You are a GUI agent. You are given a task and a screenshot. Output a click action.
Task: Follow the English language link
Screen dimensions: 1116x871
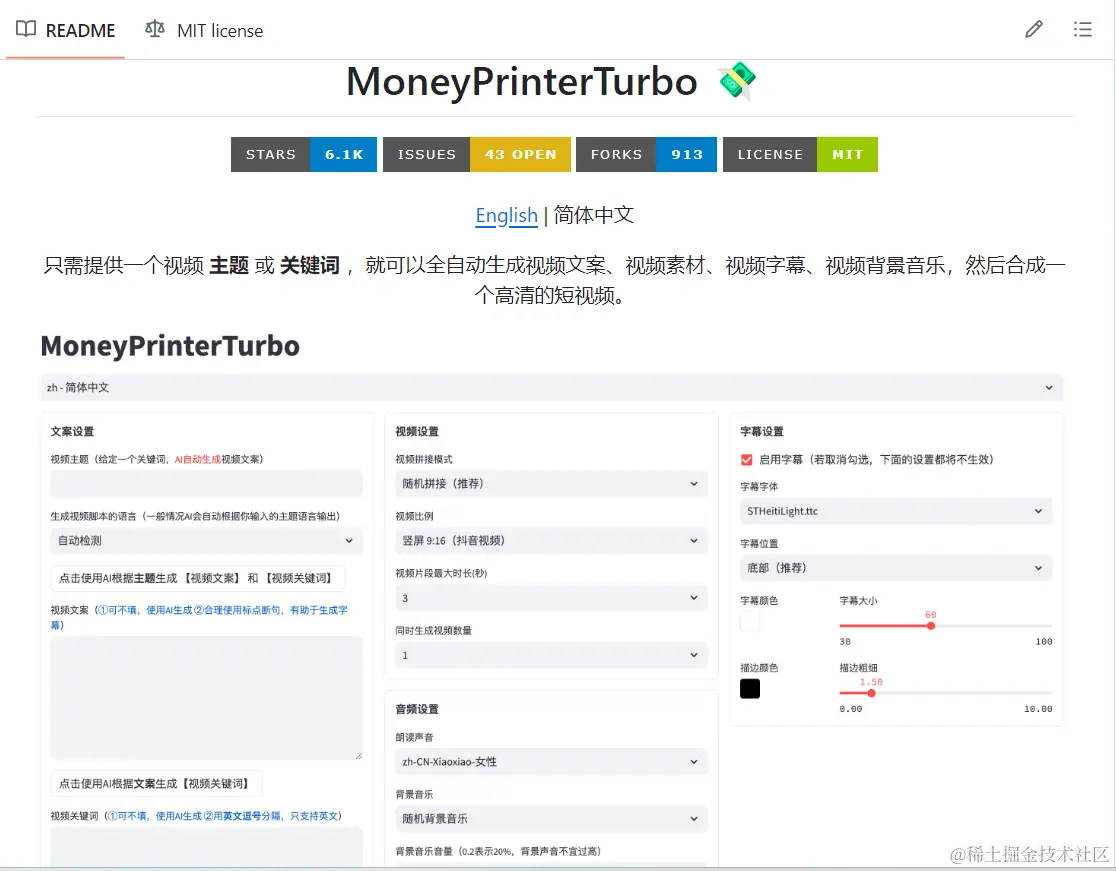point(506,215)
